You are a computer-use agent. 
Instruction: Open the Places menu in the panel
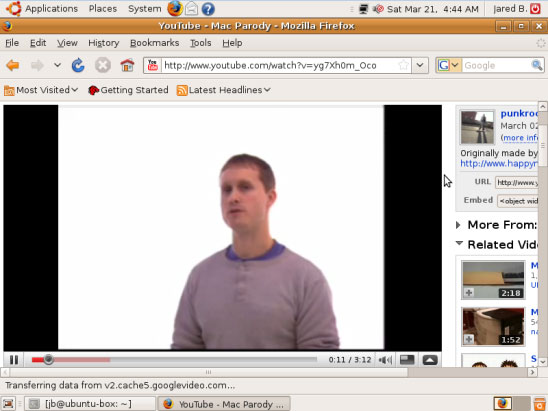click(x=103, y=9)
